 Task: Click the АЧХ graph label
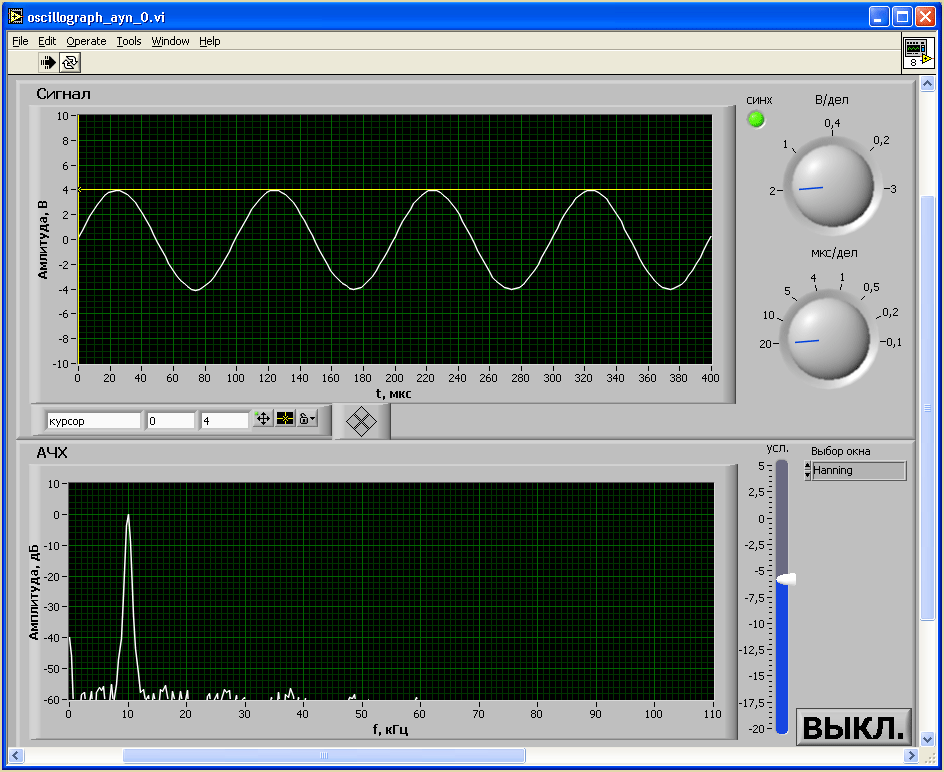52,453
